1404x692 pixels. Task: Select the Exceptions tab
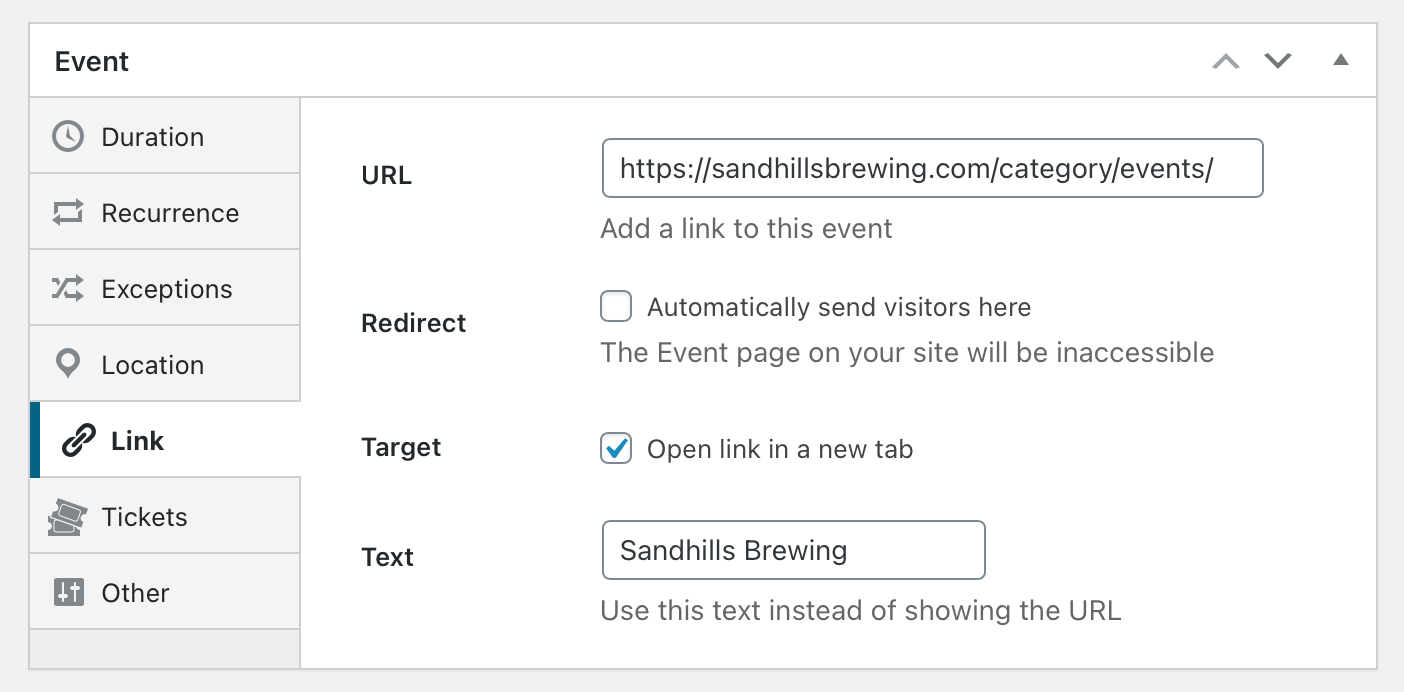[166, 288]
